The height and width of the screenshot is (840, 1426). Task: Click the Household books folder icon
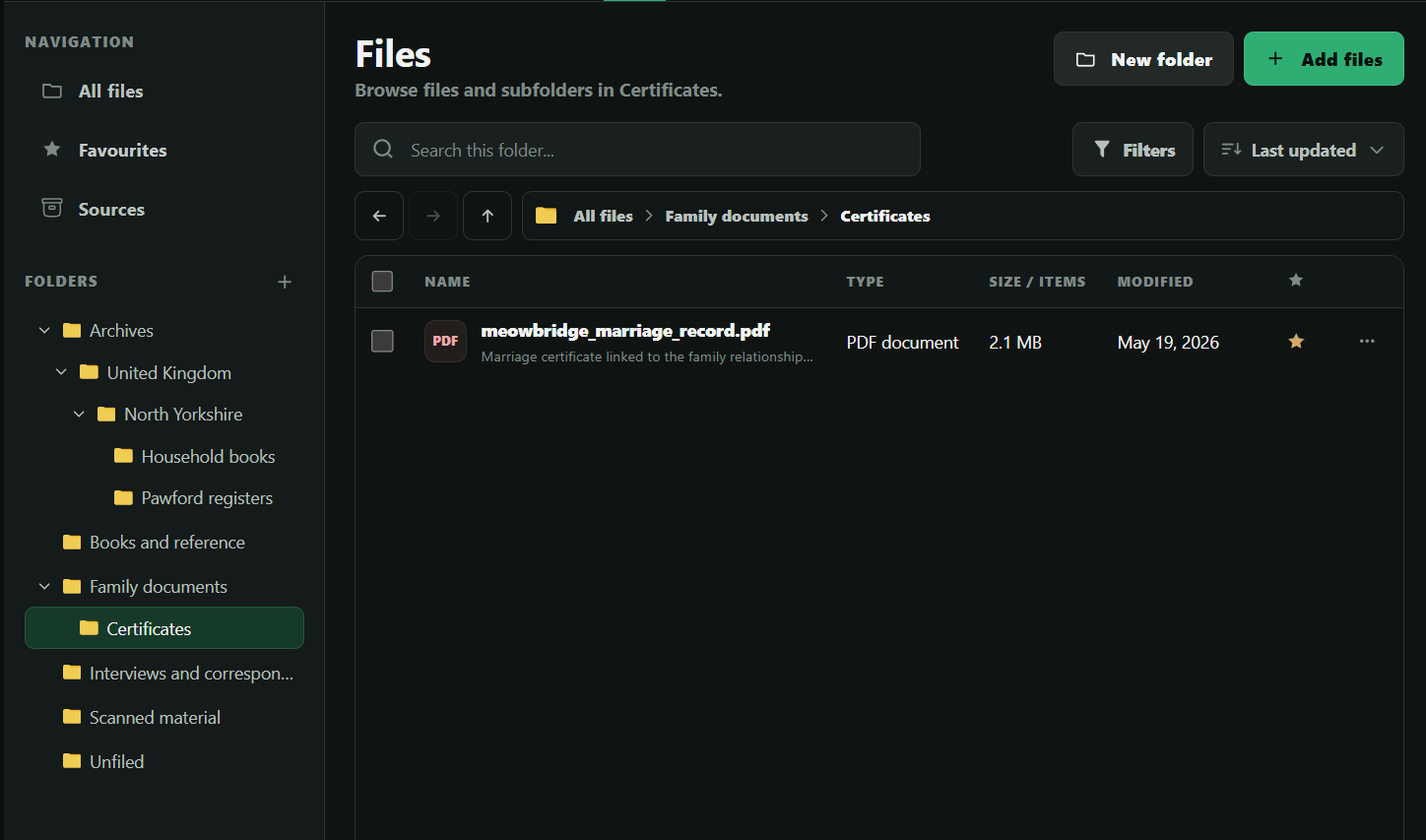[x=123, y=455]
